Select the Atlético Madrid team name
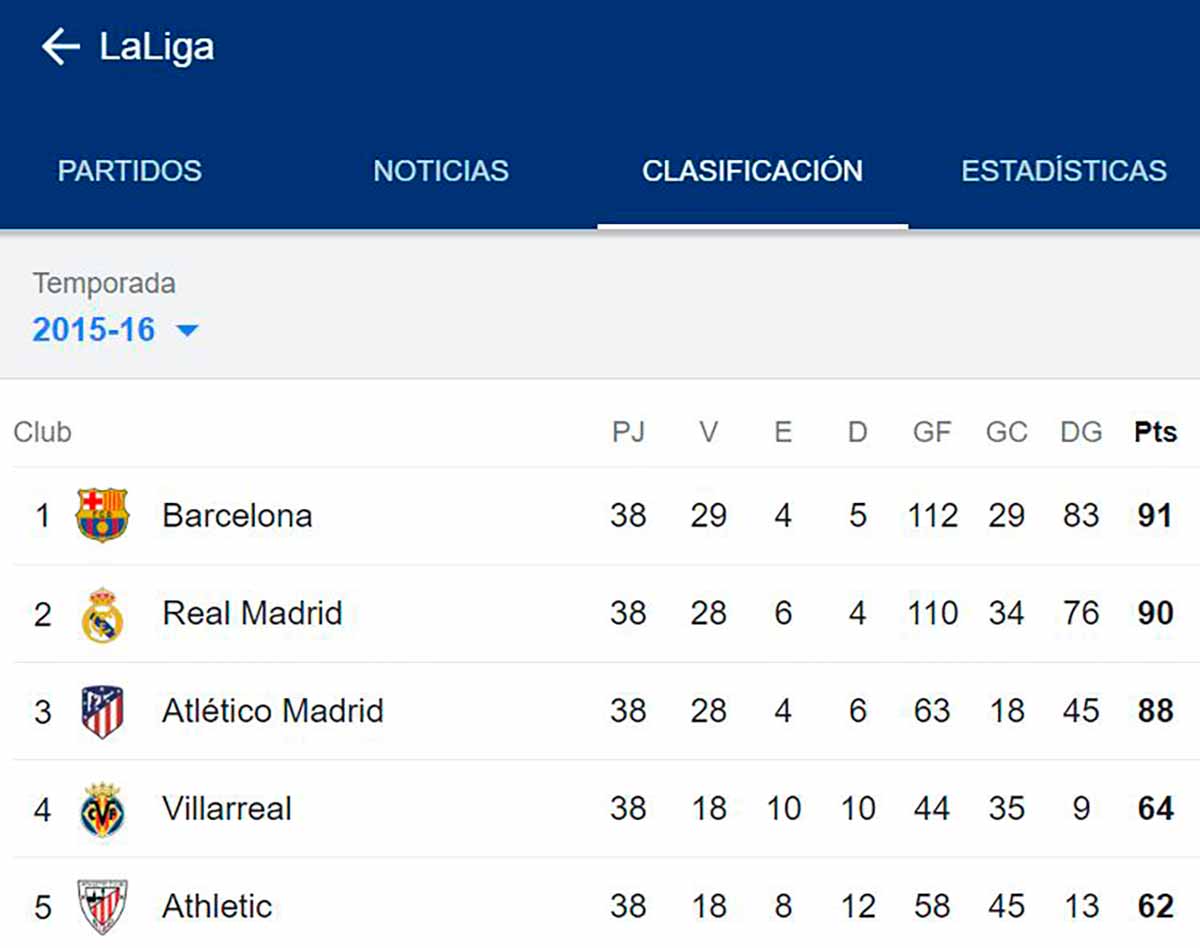The image size is (1200, 948). 273,711
